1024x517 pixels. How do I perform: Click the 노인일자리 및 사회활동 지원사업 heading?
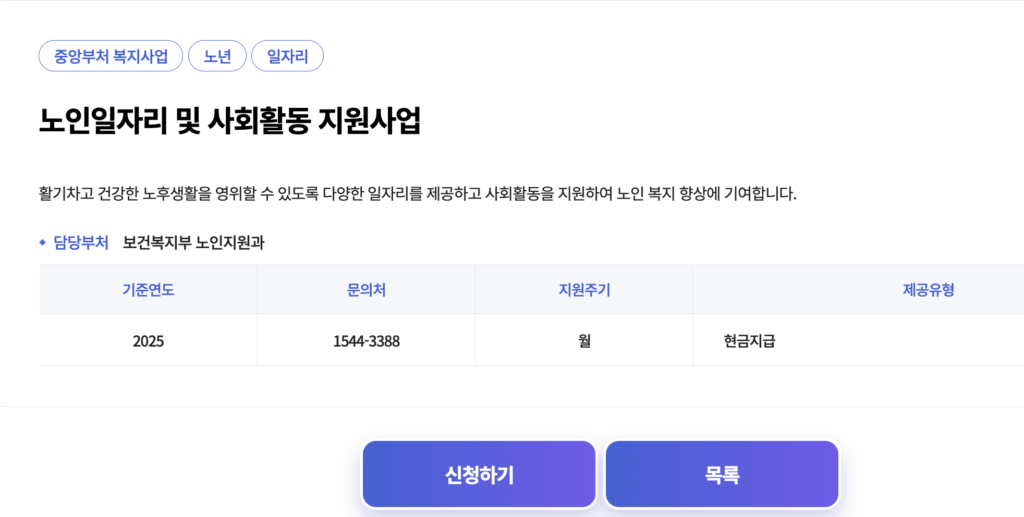pos(230,120)
